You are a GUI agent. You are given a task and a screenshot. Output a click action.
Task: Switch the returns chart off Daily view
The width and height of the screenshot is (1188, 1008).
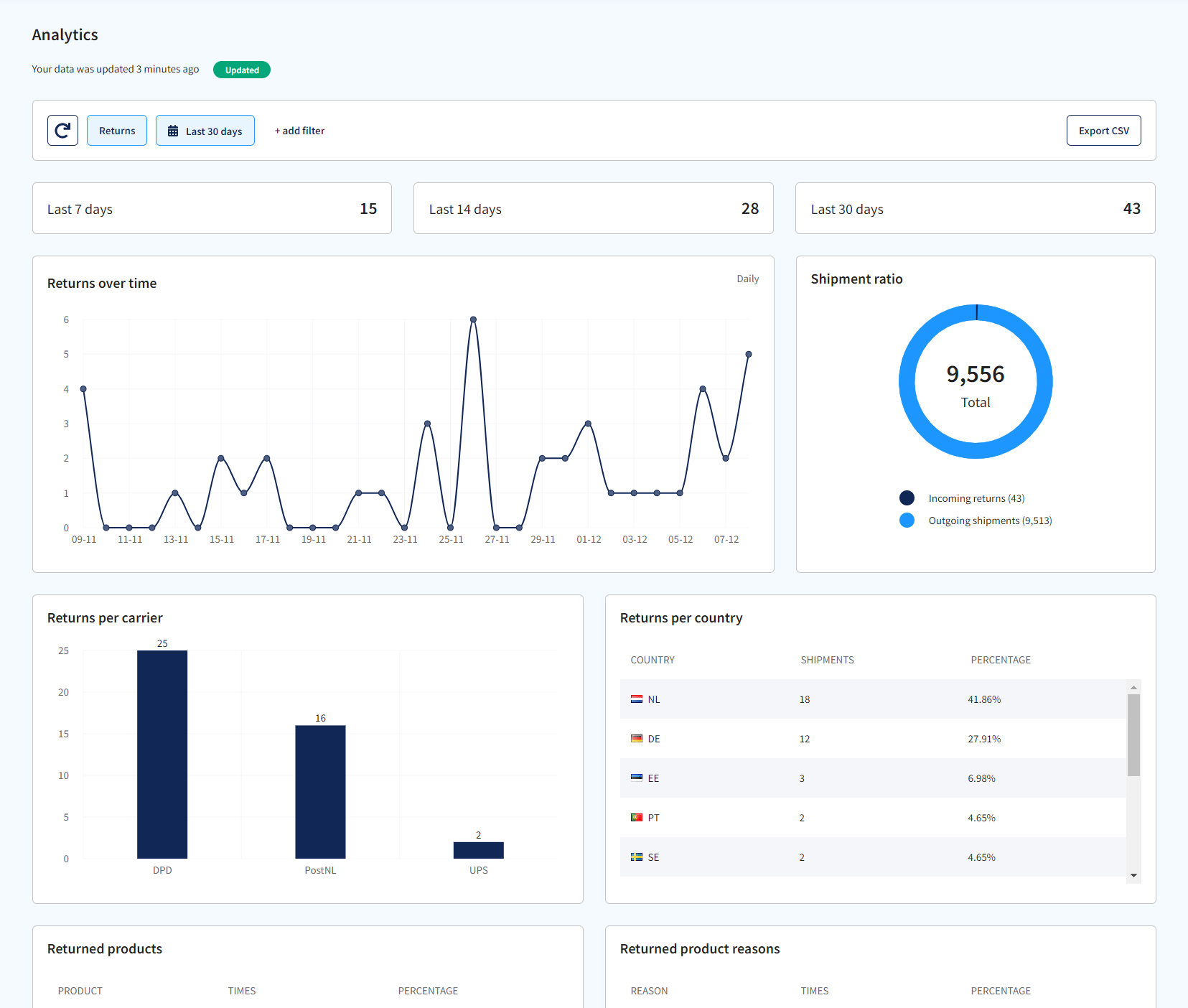(x=747, y=279)
